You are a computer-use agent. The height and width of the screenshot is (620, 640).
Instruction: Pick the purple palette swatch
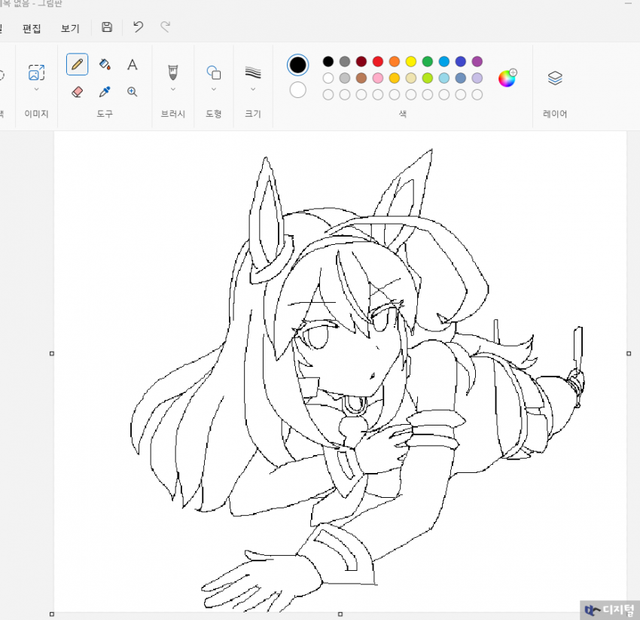point(477,62)
